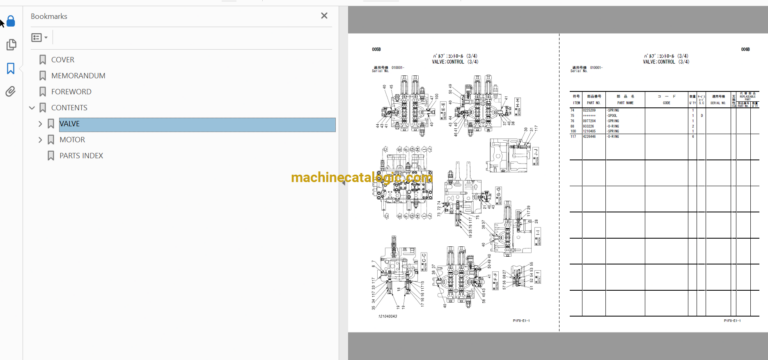Click the bookmark icon beside MOTOR
This screenshot has width=768, height=360.
tap(50, 140)
